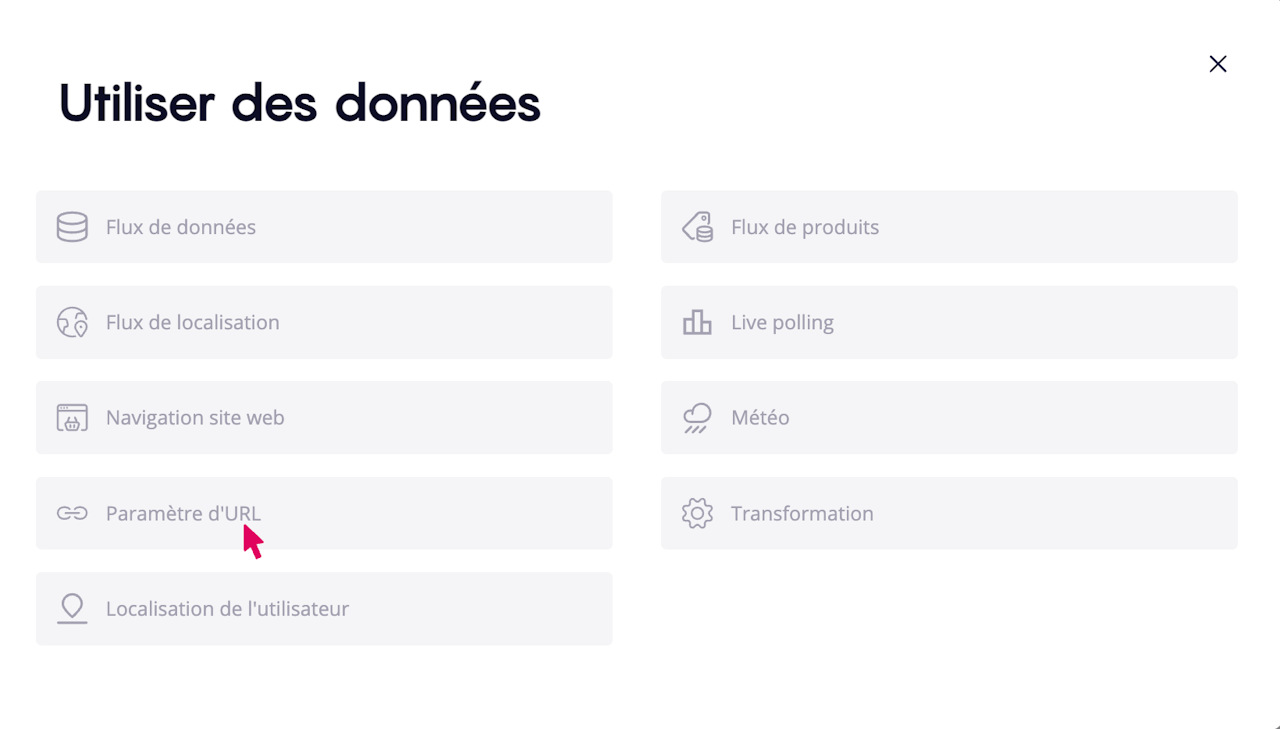Image resolution: width=1280 pixels, height=729 pixels.
Task: Click the gear icon for Transformation
Action: 697,514
